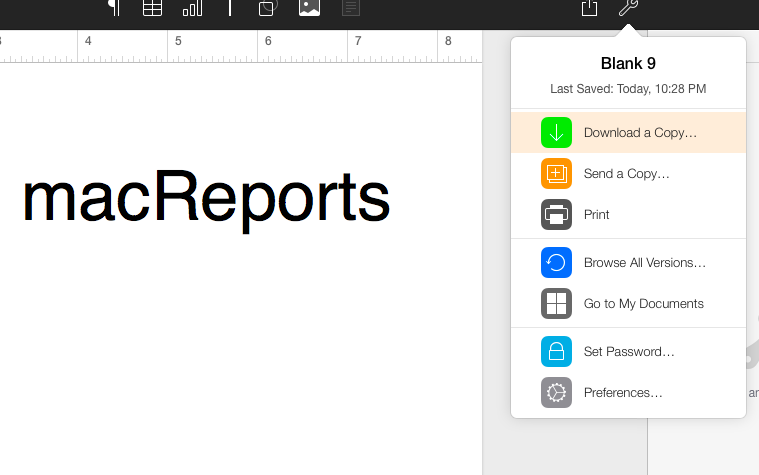
Task: Click the document title Blank 9
Action: pos(628,63)
